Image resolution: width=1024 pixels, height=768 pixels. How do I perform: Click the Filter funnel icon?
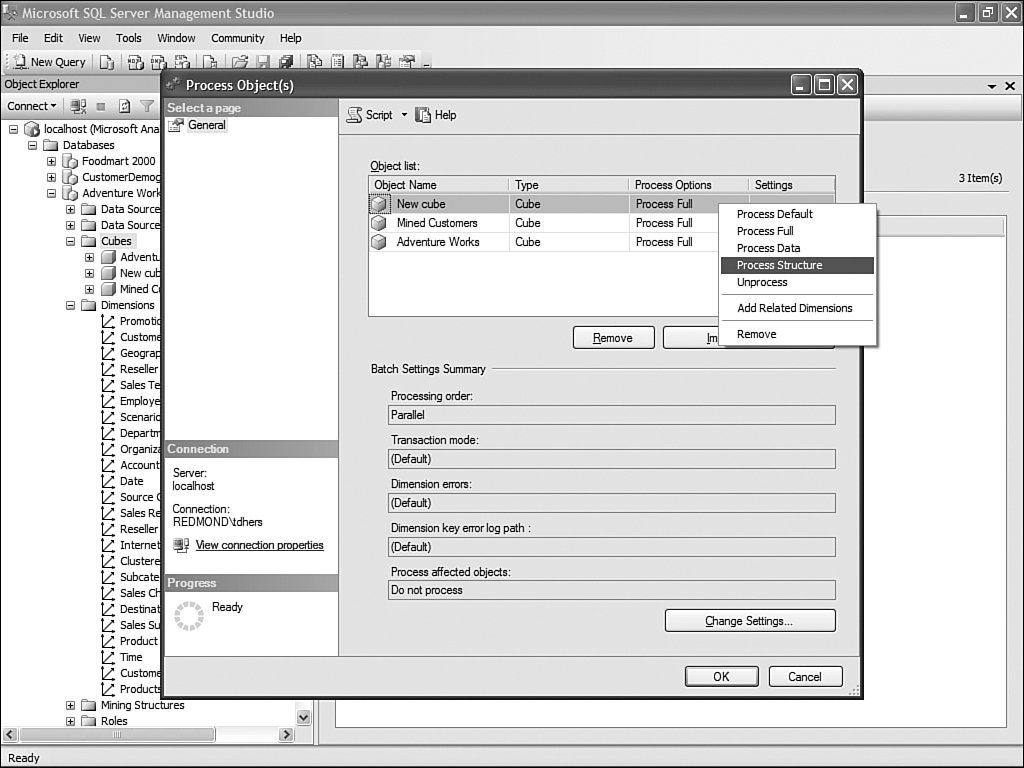[147, 106]
